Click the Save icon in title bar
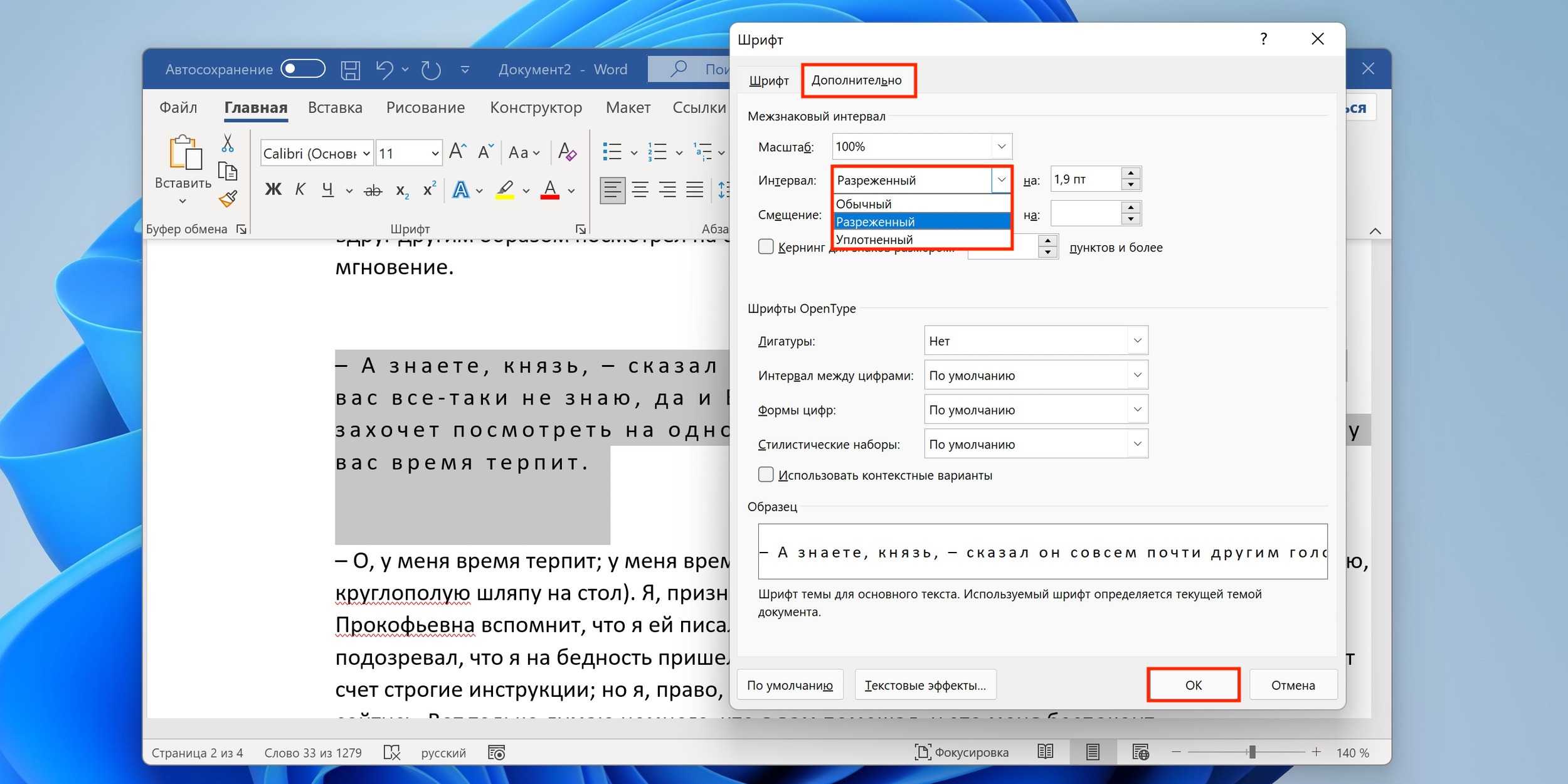 pos(350,70)
